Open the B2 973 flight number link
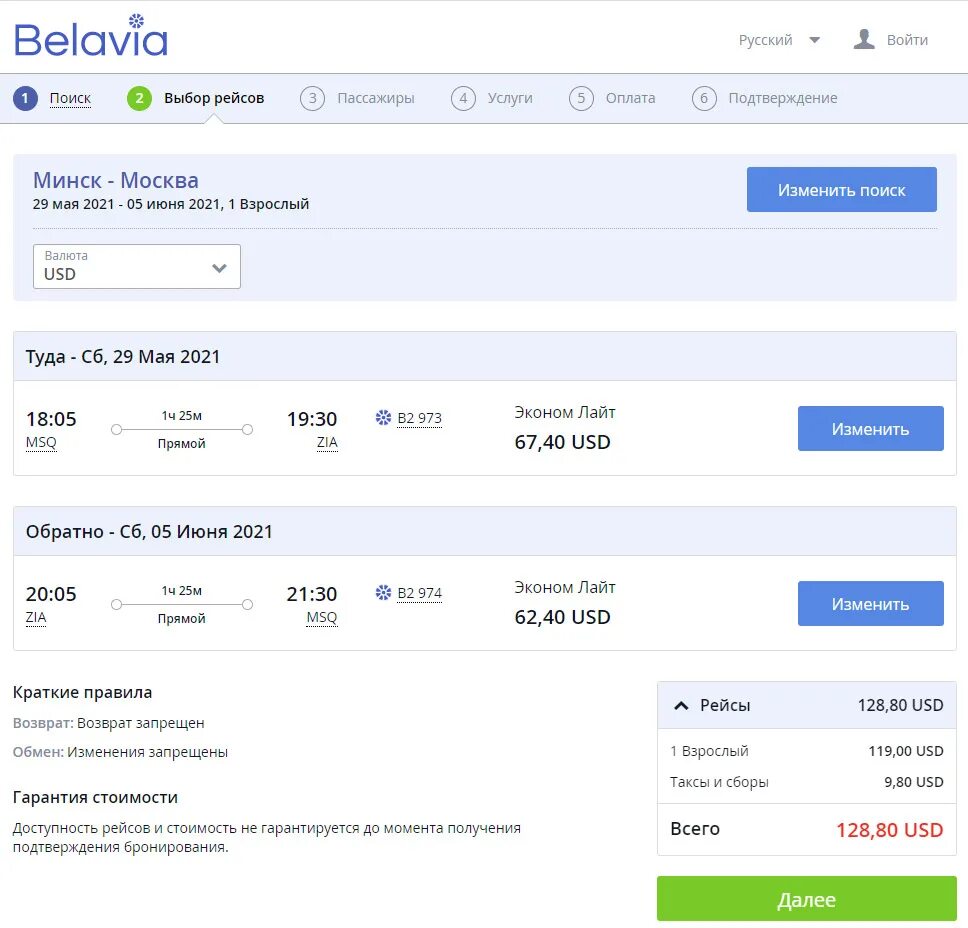This screenshot has height=928, width=968. click(419, 418)
